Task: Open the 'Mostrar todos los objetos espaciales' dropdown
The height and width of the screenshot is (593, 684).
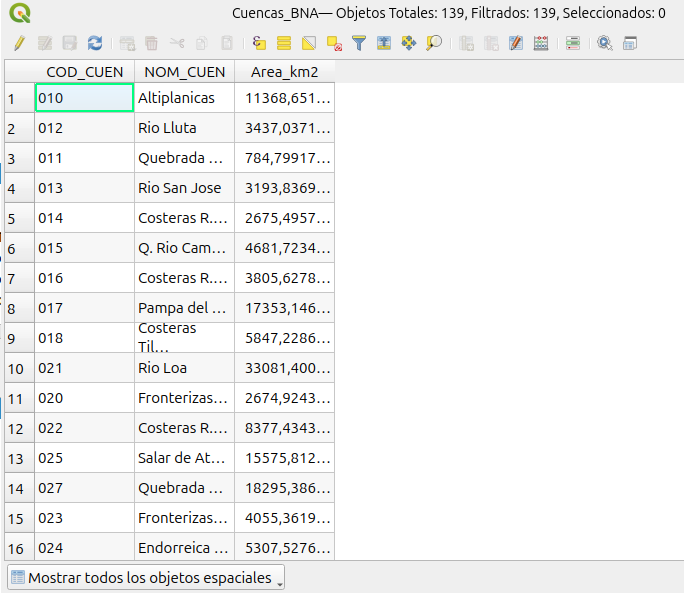Action: [147, 578]
